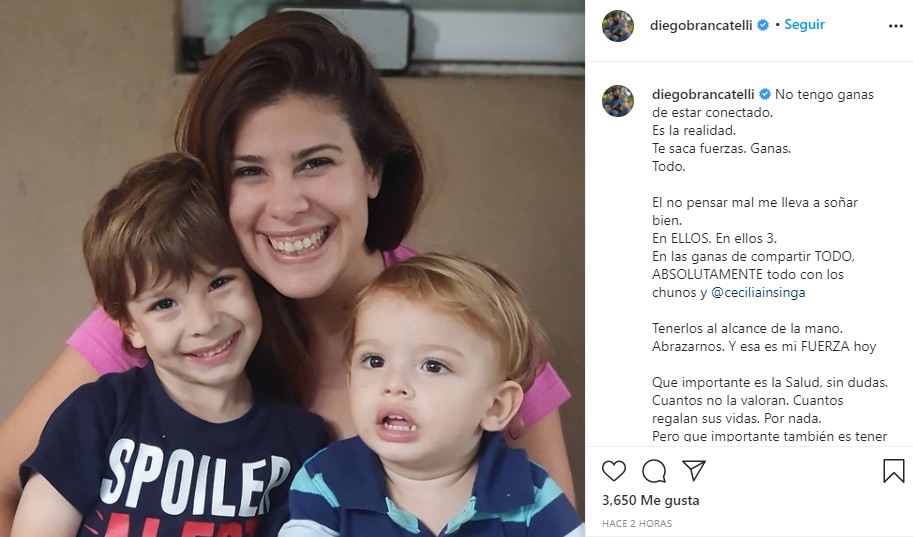Open comments via the speech bubble icon
This screenshot has width=913, height=537.
click(654, 471)
